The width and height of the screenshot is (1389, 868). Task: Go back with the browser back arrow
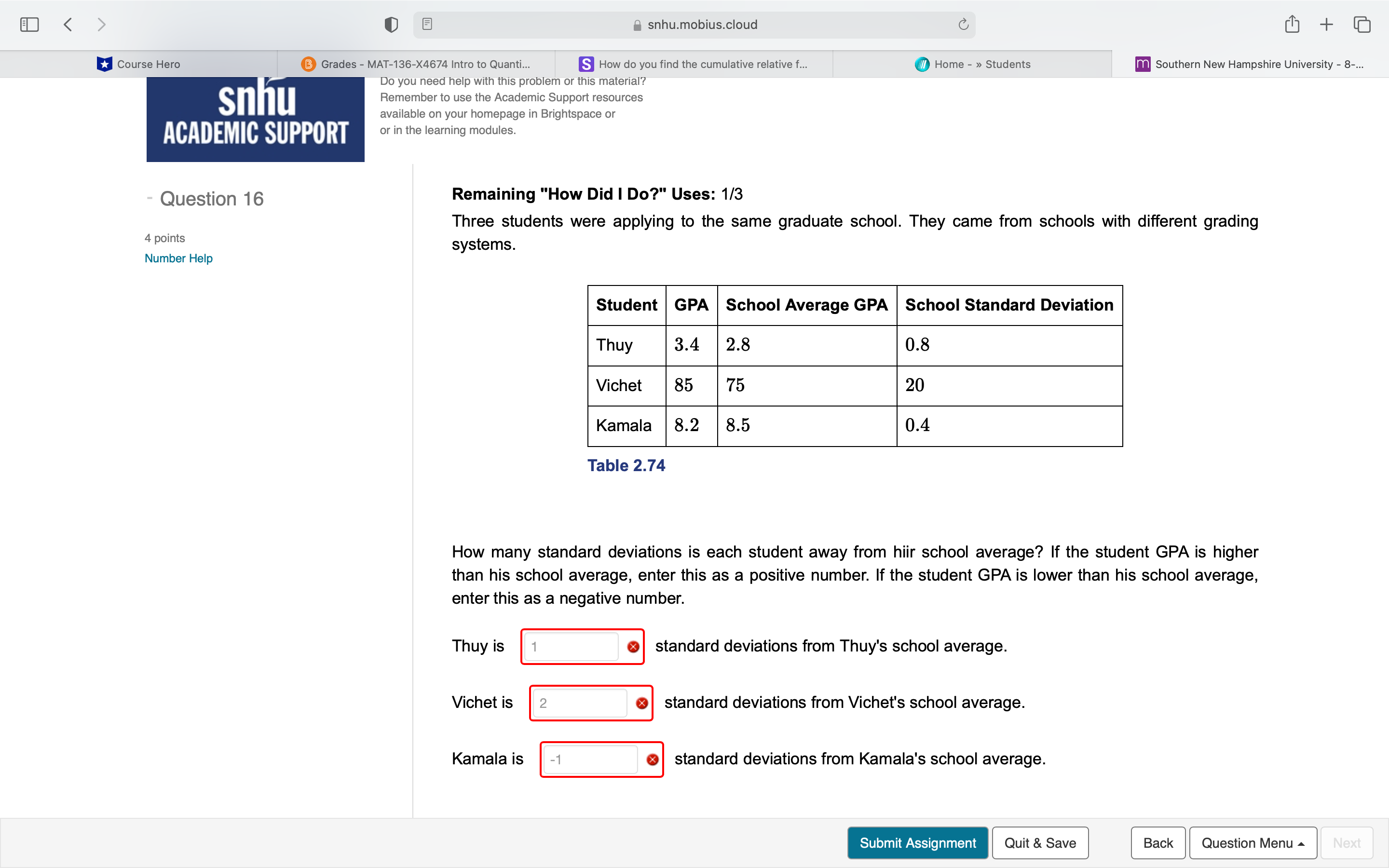click(x=68, y=25)
